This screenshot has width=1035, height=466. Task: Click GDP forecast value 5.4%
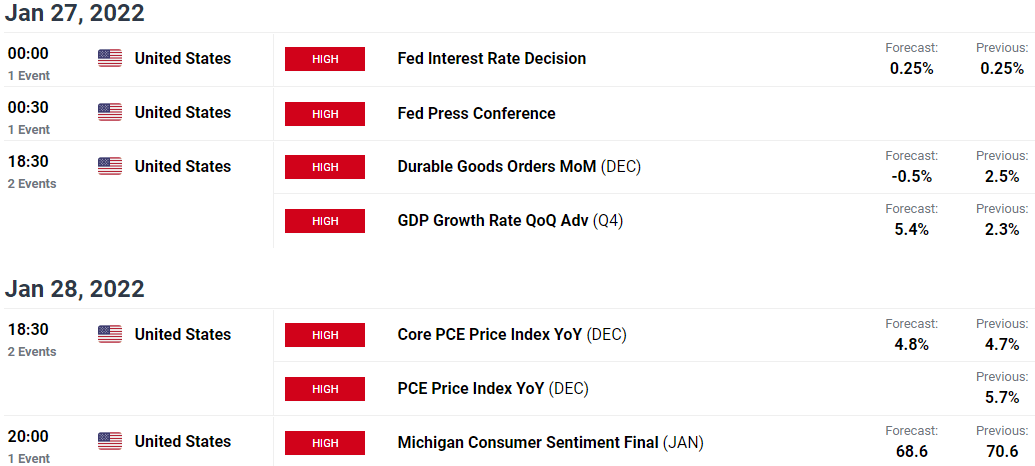pos(912,230)
